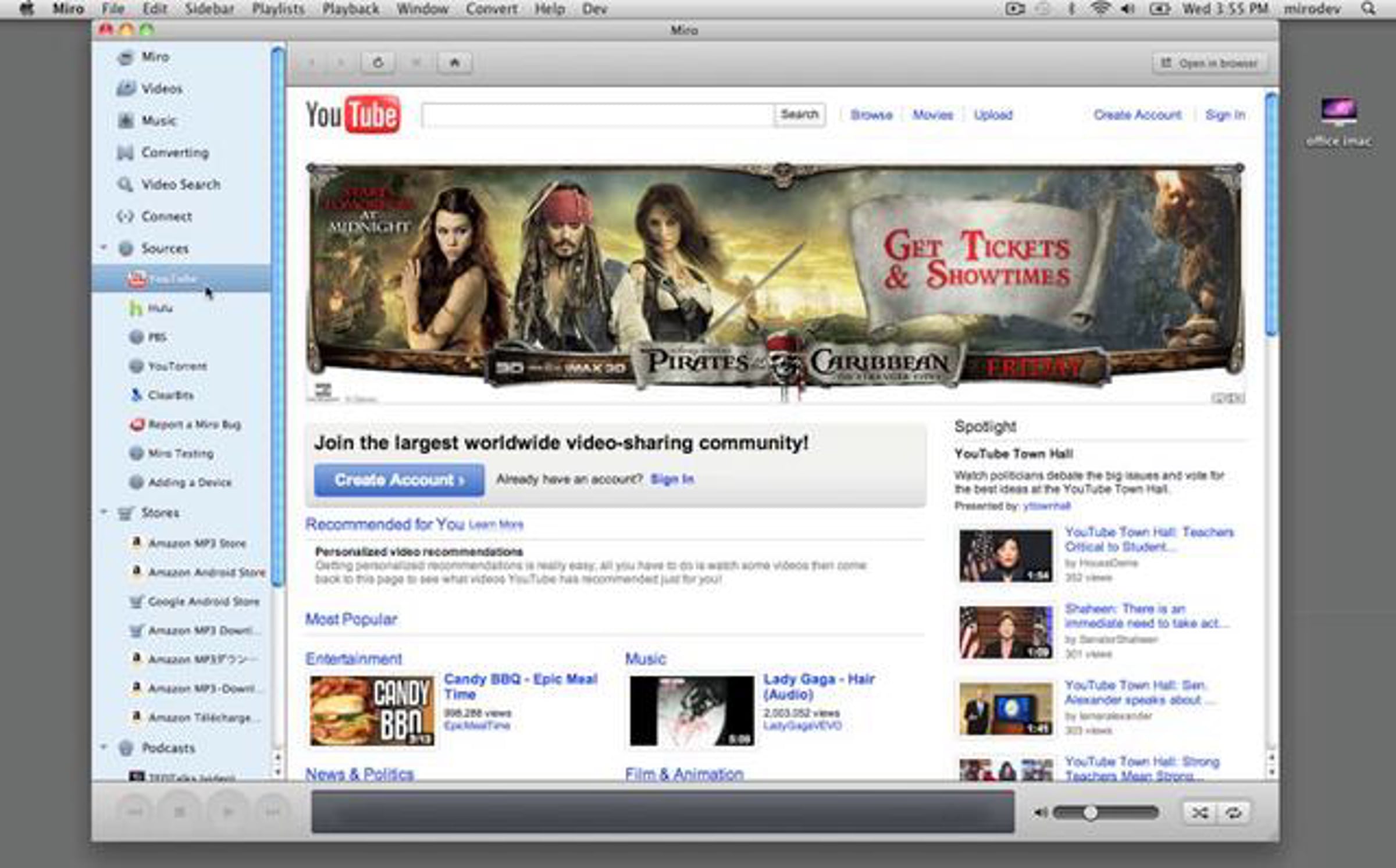Open the Entertainment category link
The height and width of the screenshot is (868, 1396).
point(354,659)
